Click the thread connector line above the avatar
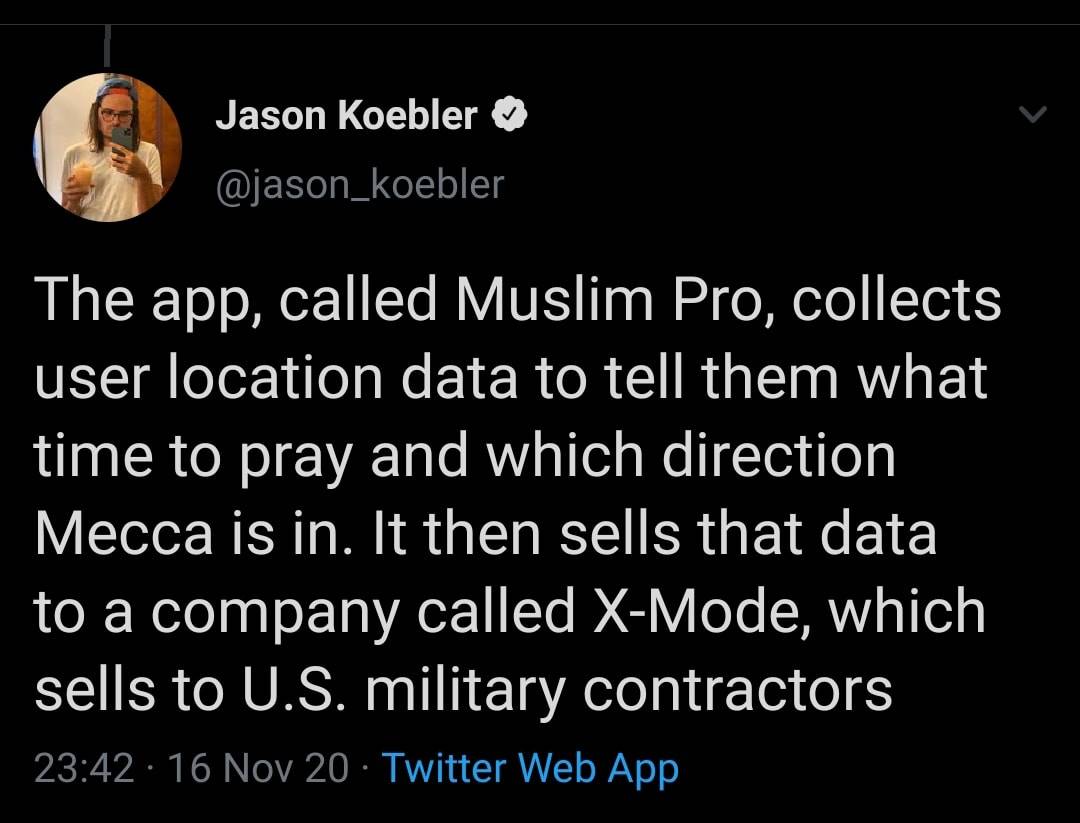Screen dimensions: 1080x823 point(107,47)
